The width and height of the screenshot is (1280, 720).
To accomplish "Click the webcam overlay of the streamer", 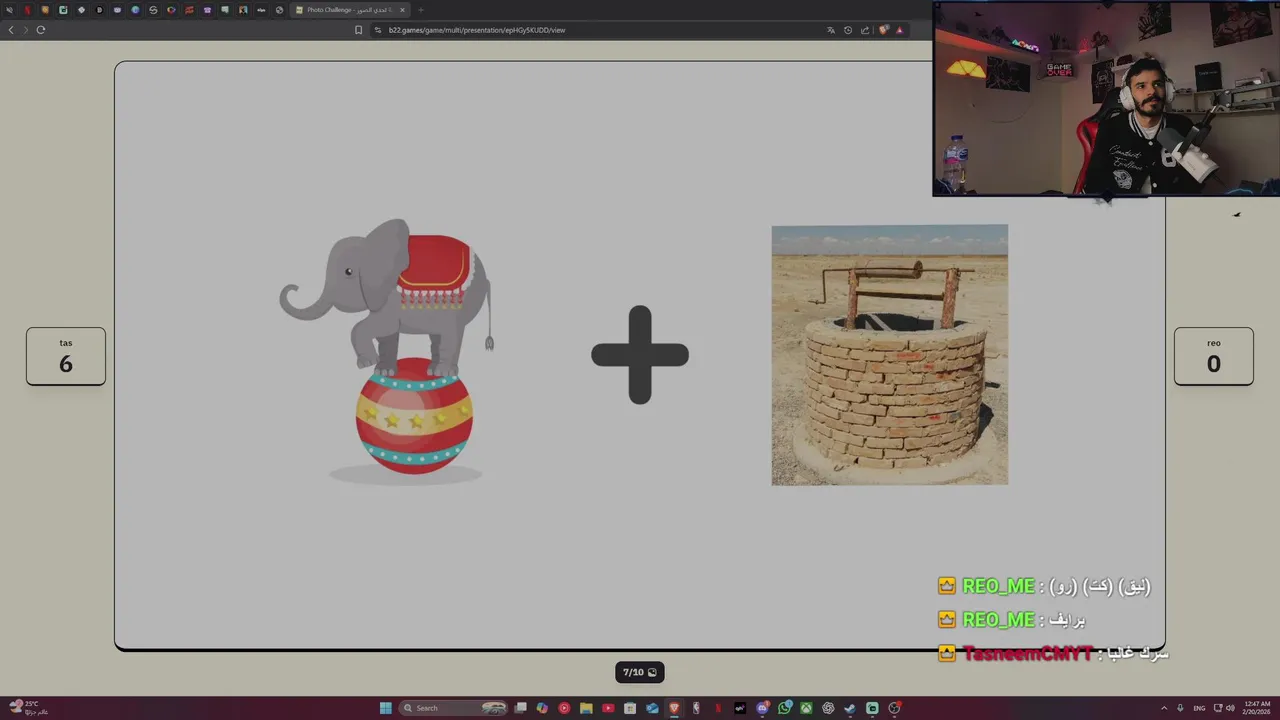I will 1106,98.
